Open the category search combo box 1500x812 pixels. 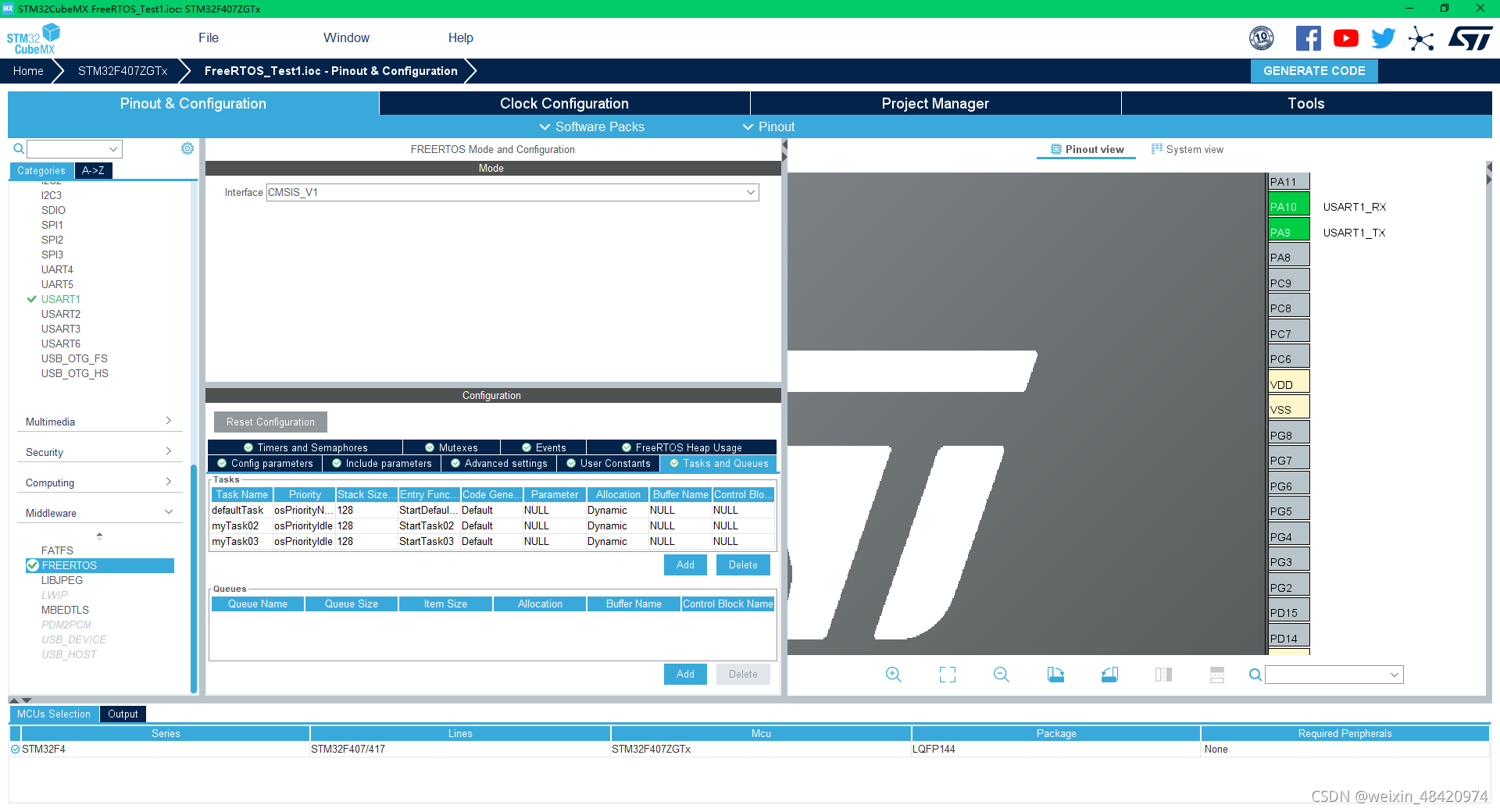point(75,148)
